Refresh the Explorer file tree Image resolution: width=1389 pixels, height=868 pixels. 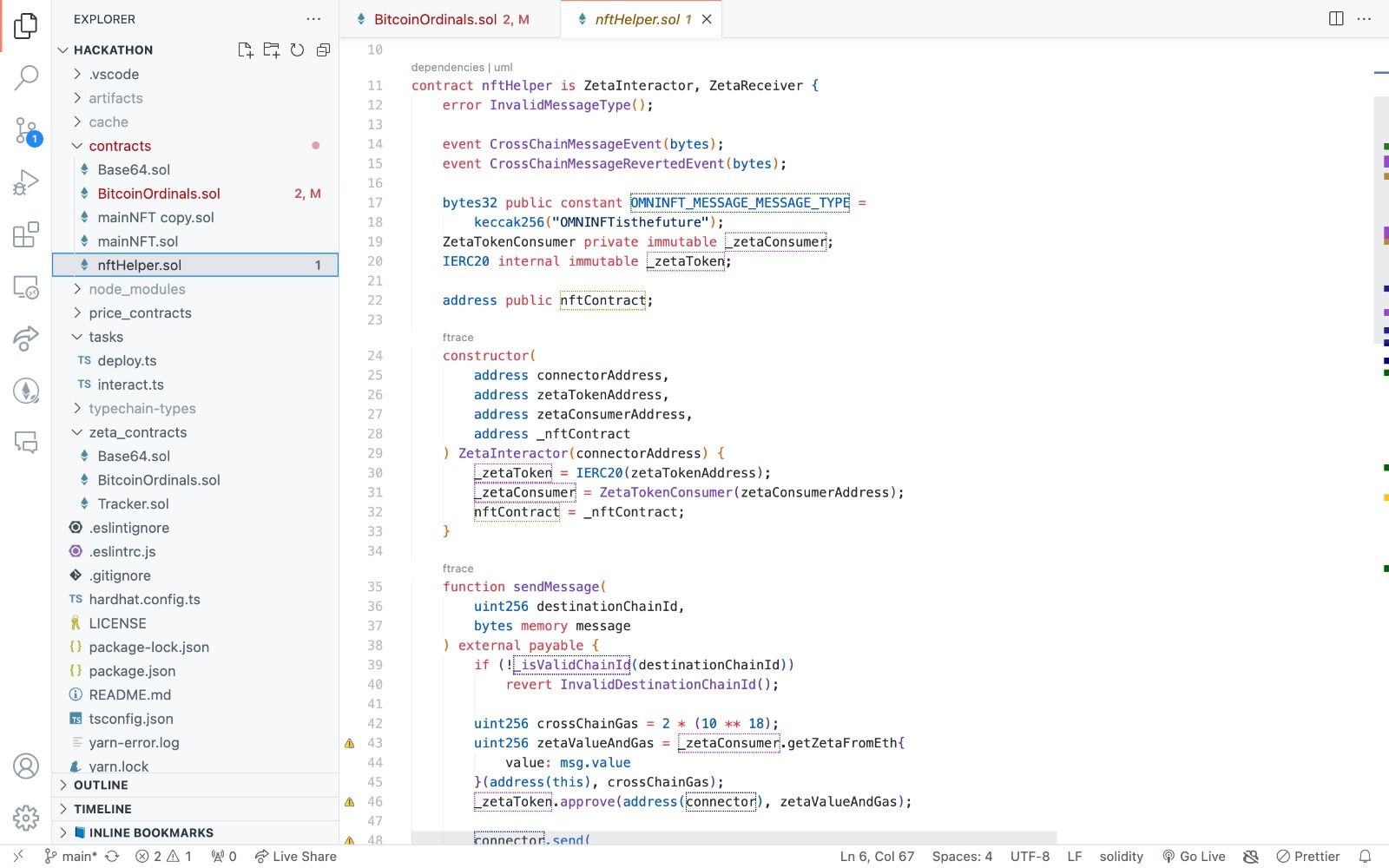(x=297, y=50)
